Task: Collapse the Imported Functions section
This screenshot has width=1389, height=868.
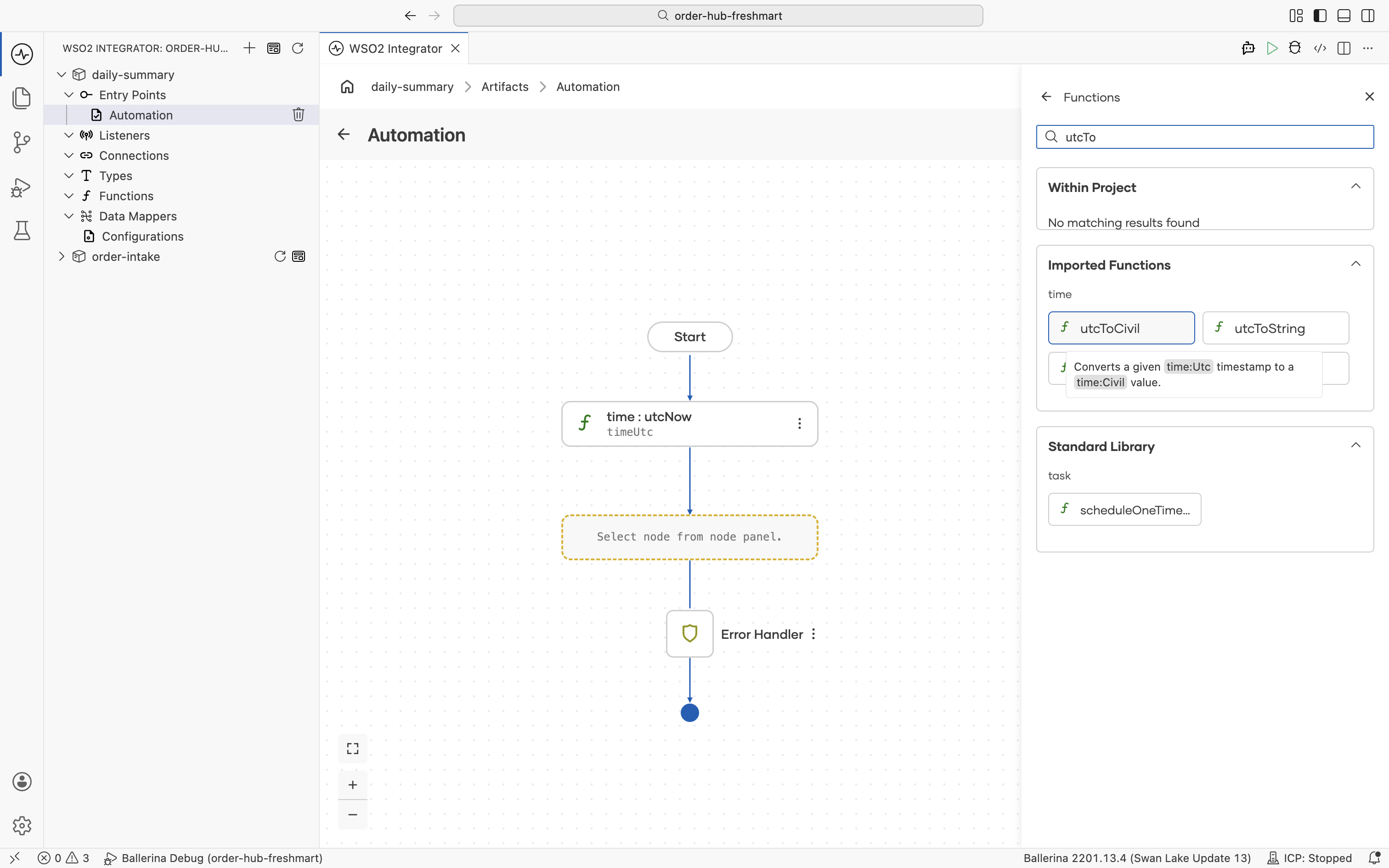Action: (x=1355, y=264)
